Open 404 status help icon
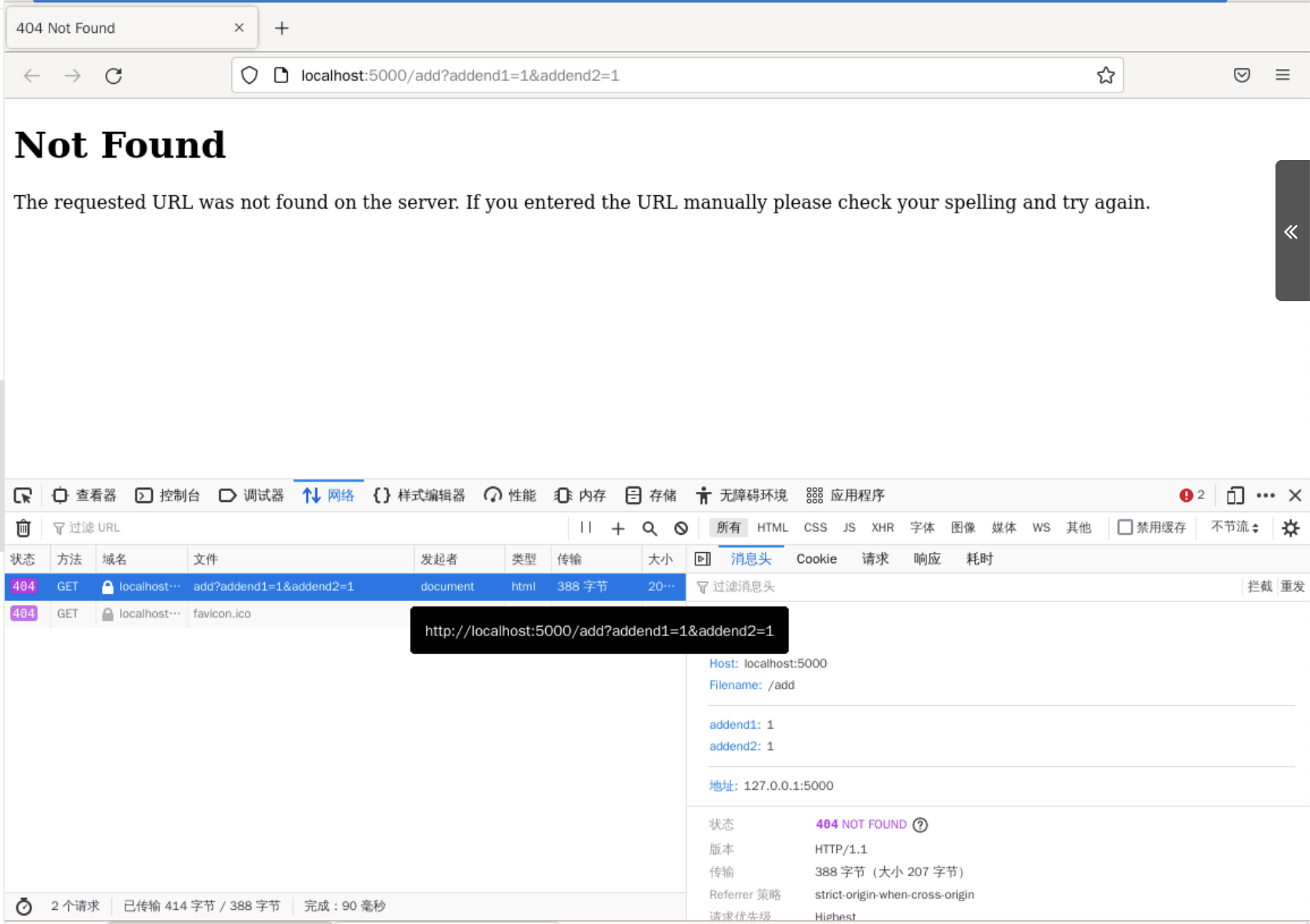The image size is (1310, 924). 921,824
